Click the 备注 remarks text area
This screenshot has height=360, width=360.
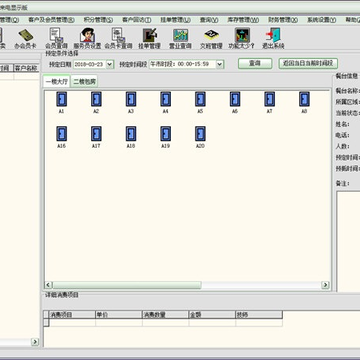click(x=348, y=242)
